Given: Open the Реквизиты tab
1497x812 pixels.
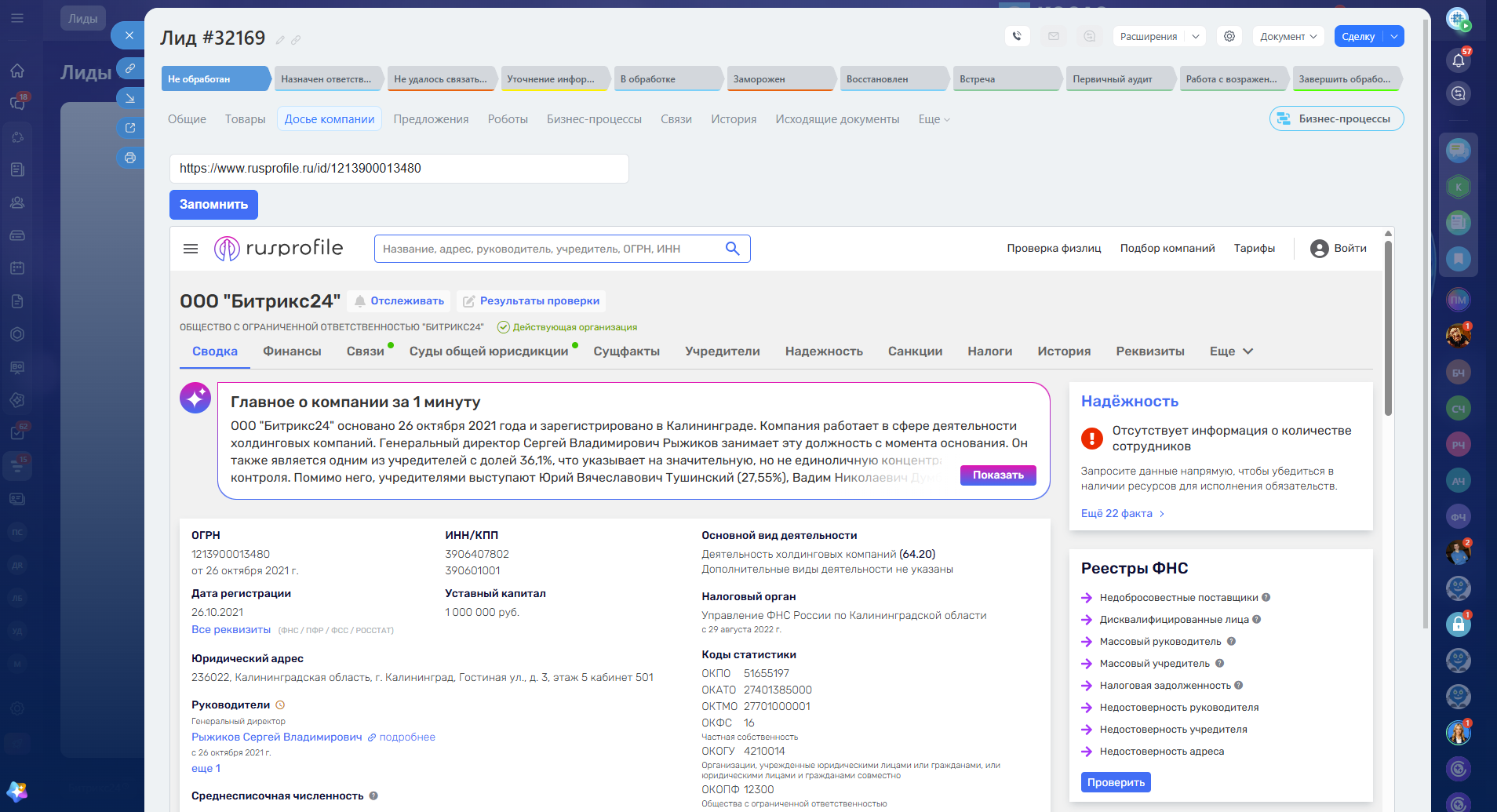Looking at the screenshot, I should pyautogui.click(x=1150, y=351).
